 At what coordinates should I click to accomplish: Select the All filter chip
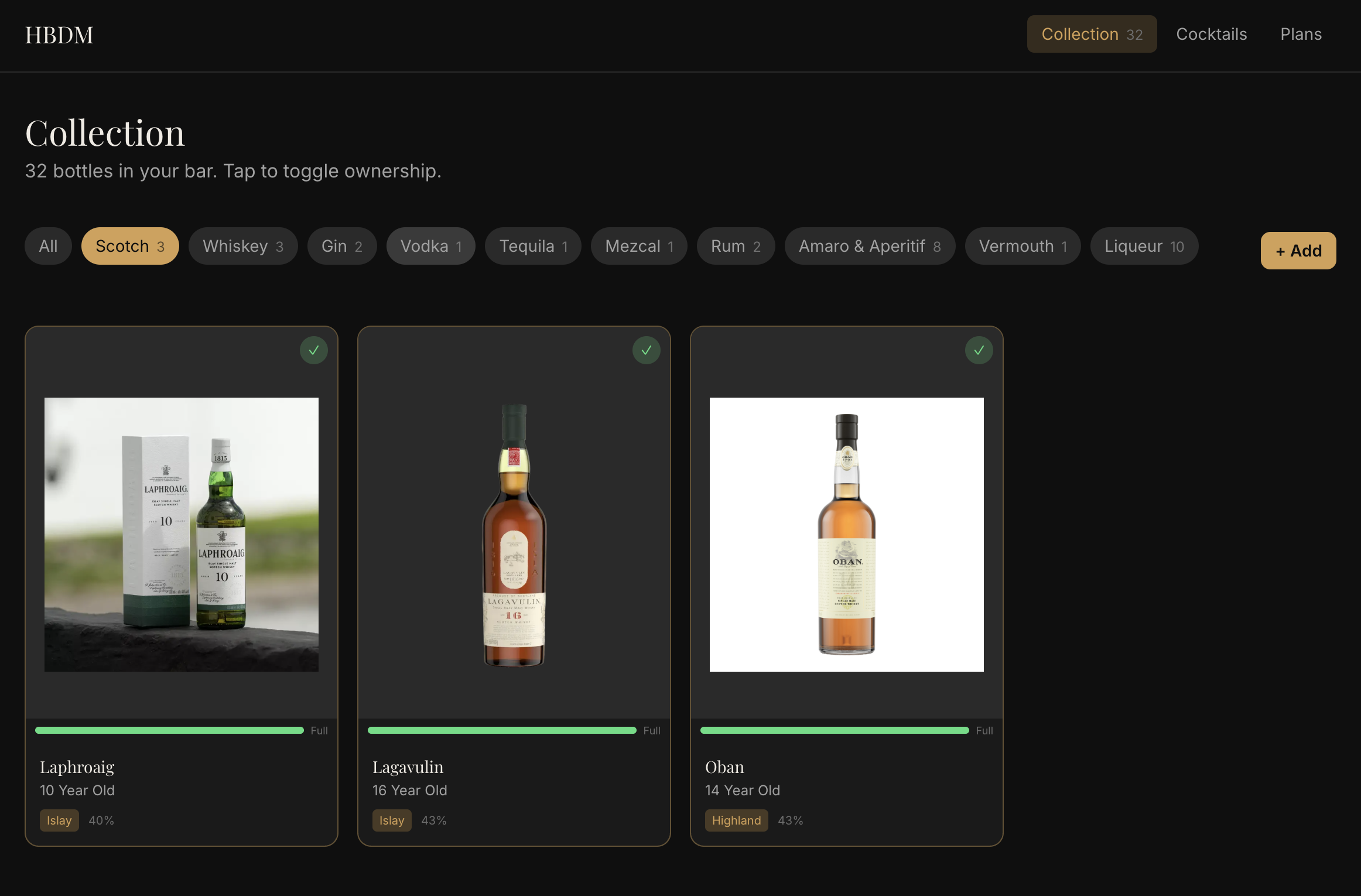[x=48, y=246]
